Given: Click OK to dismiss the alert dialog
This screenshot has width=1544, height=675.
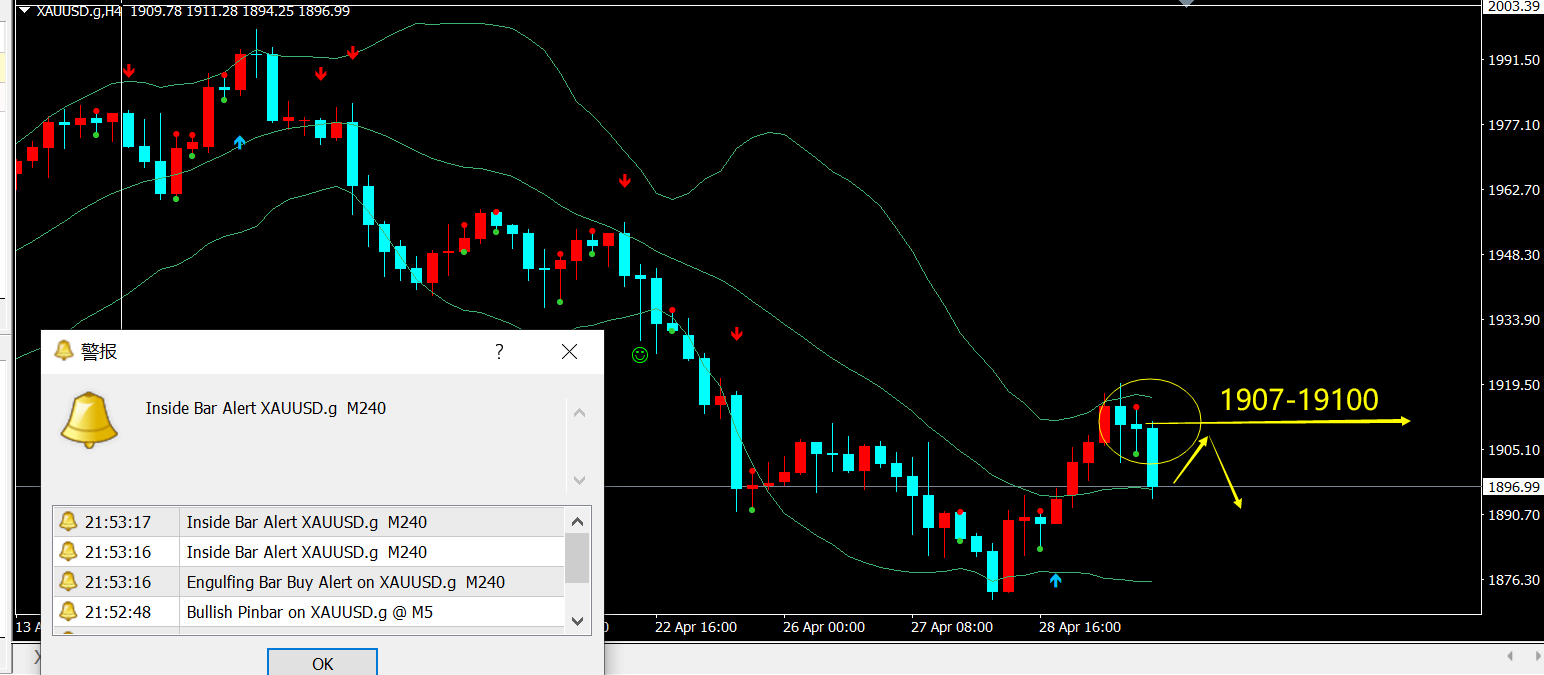Looking at the screenshot, I should tap(322, 663).
